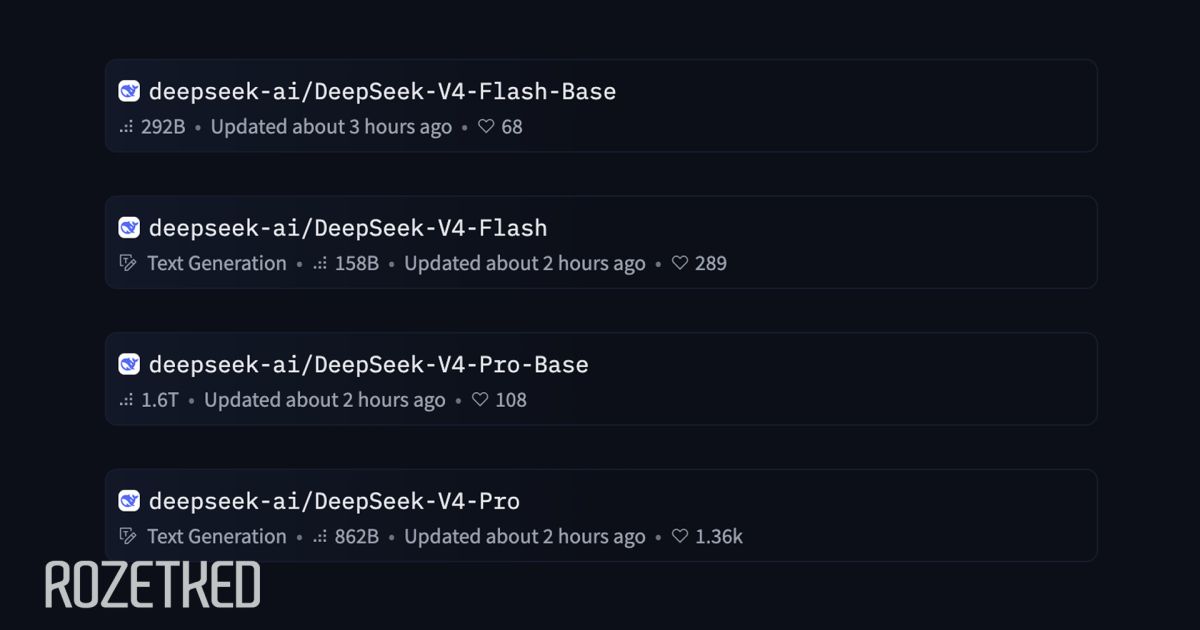The image size is (1200, 630).
Task: Open deepseek-ai/DeepSeek-V4-Flash model link
Action: pyautogui.click(x=348, y=228)
